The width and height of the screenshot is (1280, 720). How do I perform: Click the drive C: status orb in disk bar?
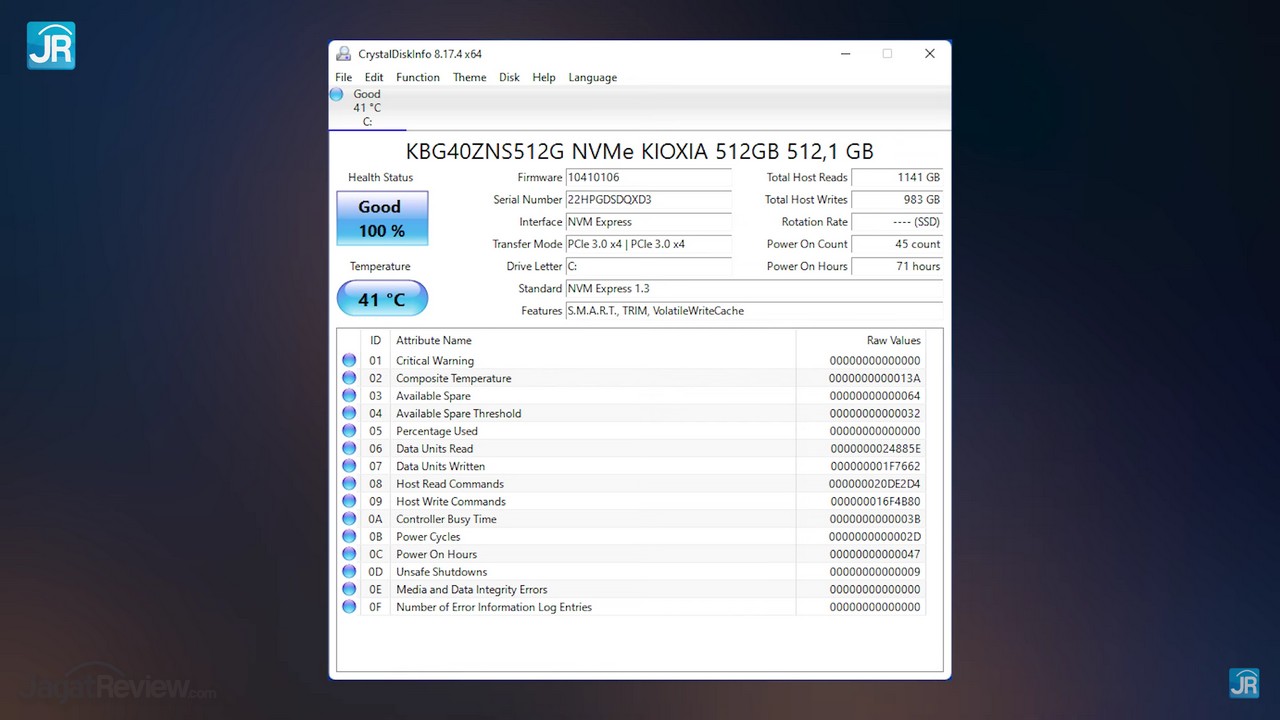(x=337, y=94)
